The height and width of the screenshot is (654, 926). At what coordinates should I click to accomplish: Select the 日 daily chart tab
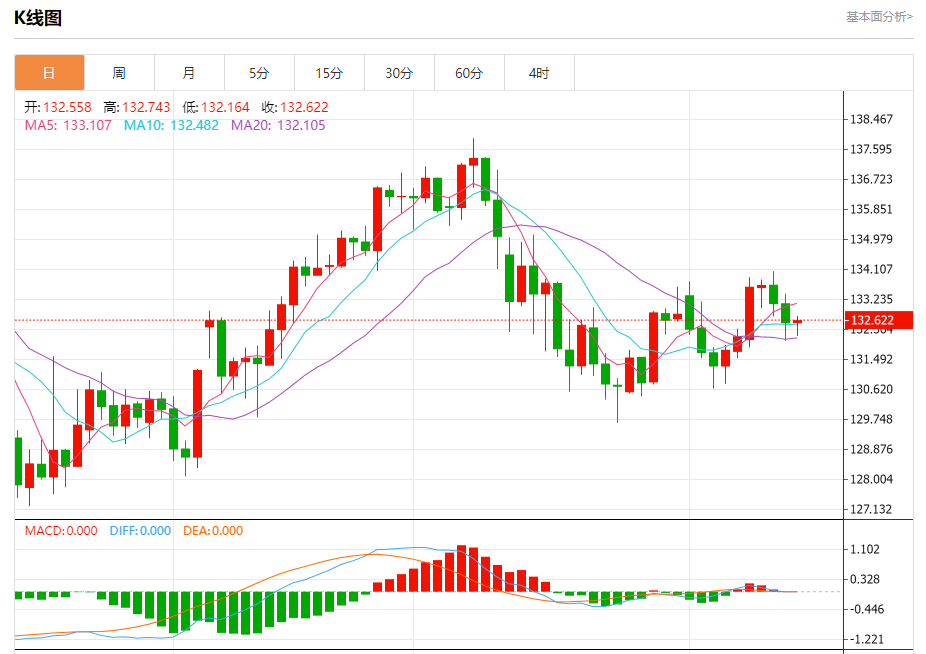pos(50,73)
